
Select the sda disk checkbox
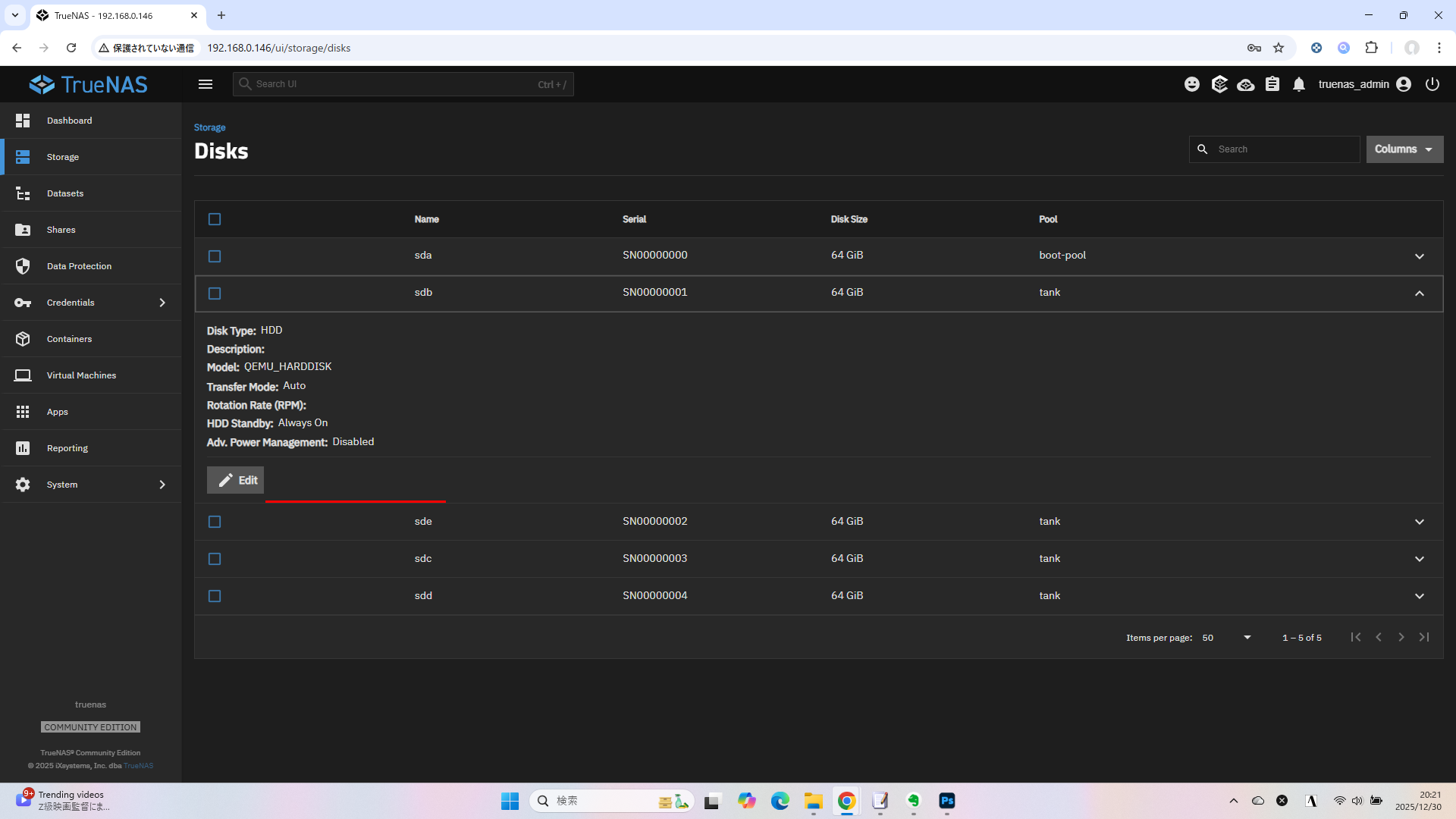point(215,256)
